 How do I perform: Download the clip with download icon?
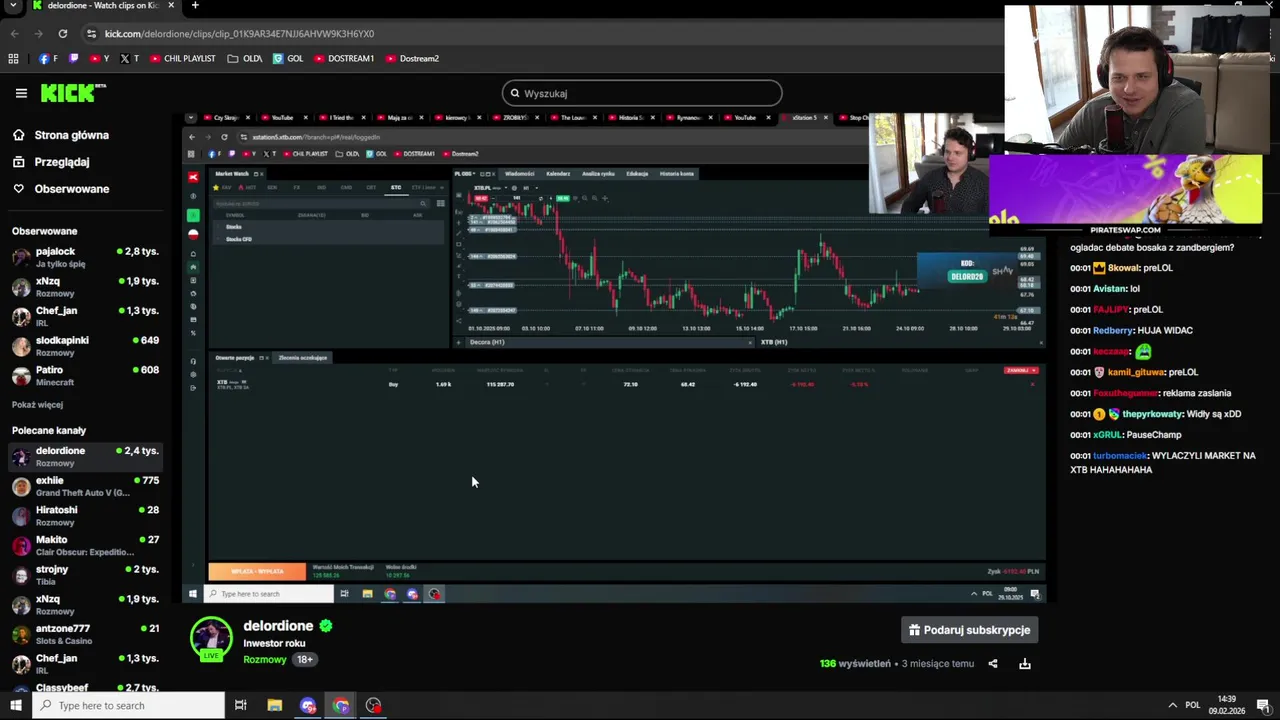[x=1025, y=664]
